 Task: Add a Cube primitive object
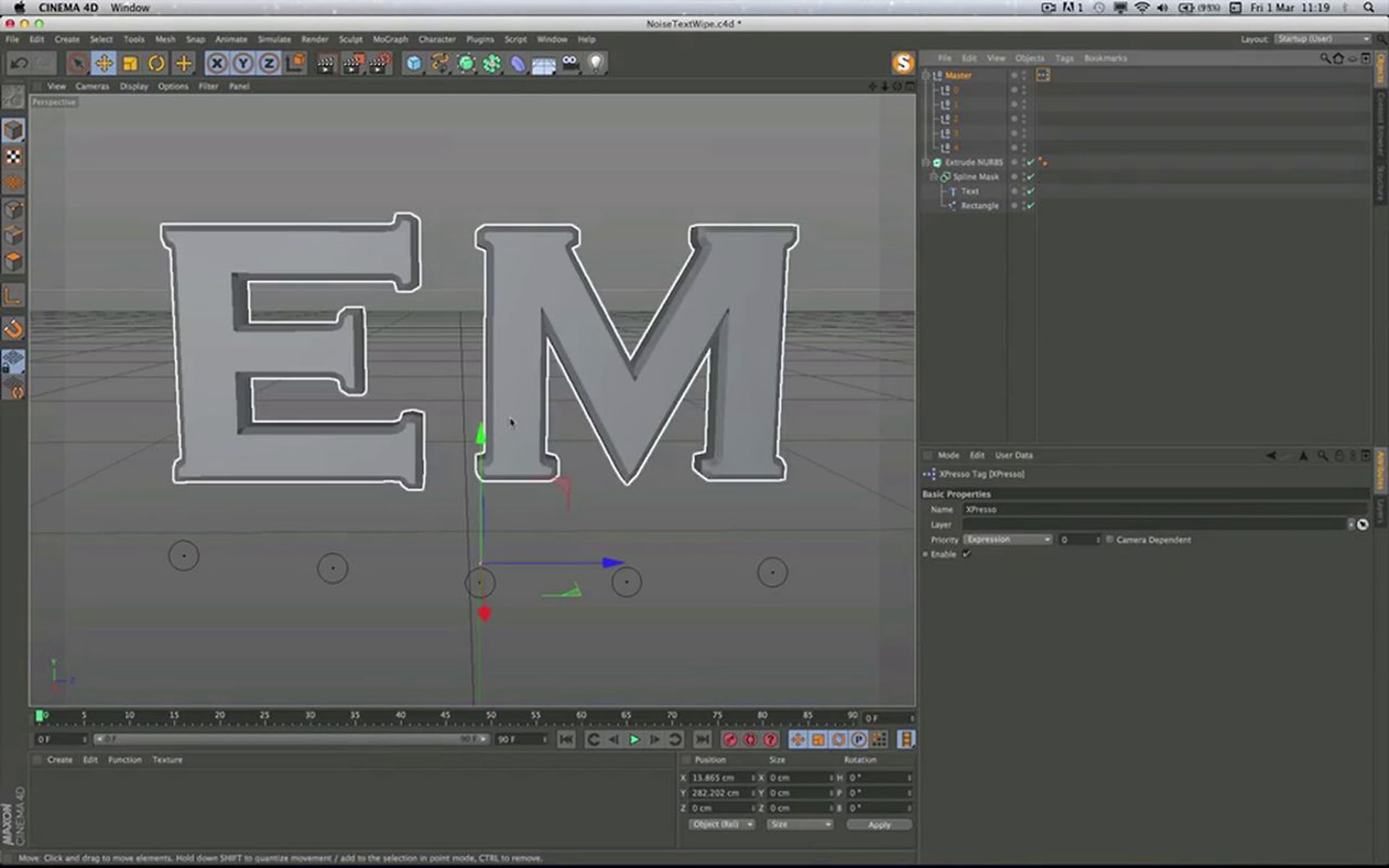(414, 63)
